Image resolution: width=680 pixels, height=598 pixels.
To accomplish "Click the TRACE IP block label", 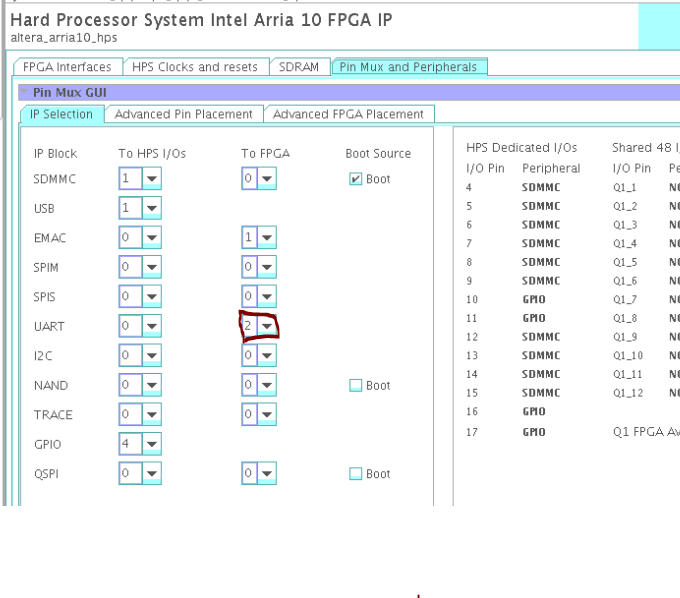I will click(x=53, y=415).
